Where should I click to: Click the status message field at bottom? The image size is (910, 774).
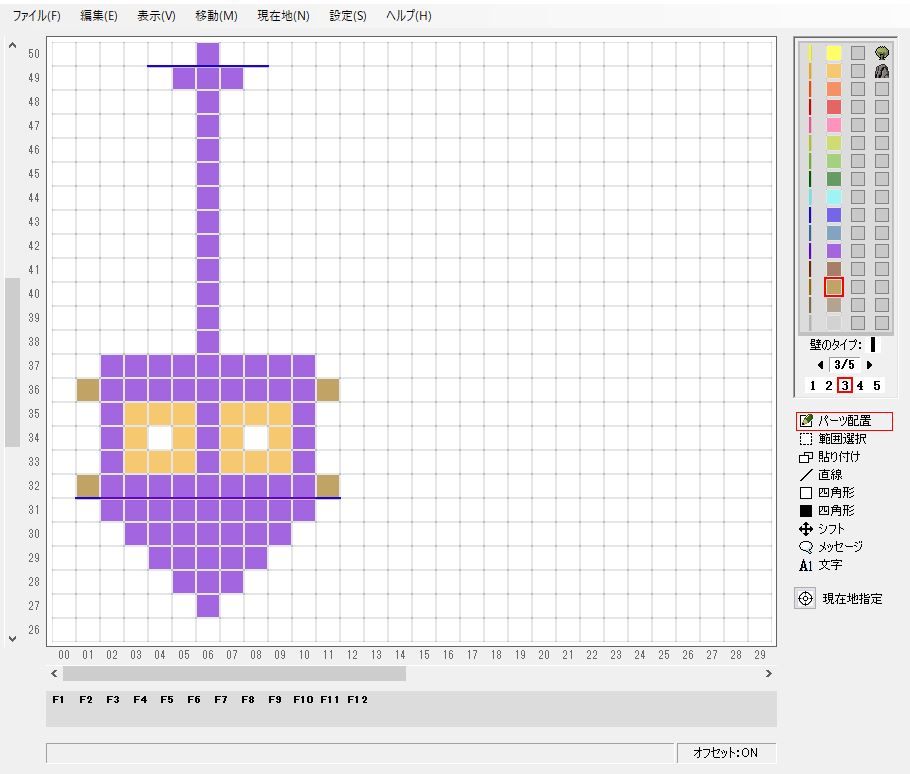click(360, 753)
